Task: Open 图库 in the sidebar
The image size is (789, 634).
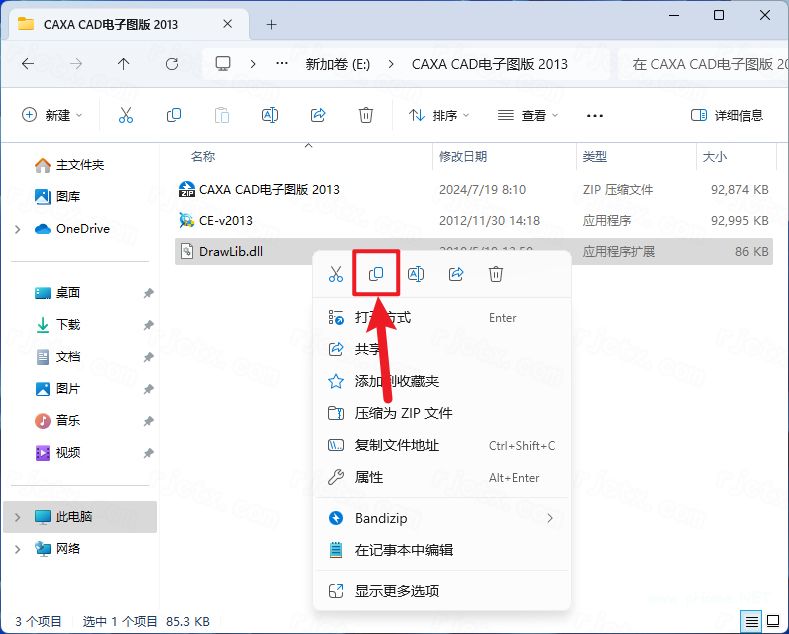Action: pyautogui.click(x=57, y=196)
